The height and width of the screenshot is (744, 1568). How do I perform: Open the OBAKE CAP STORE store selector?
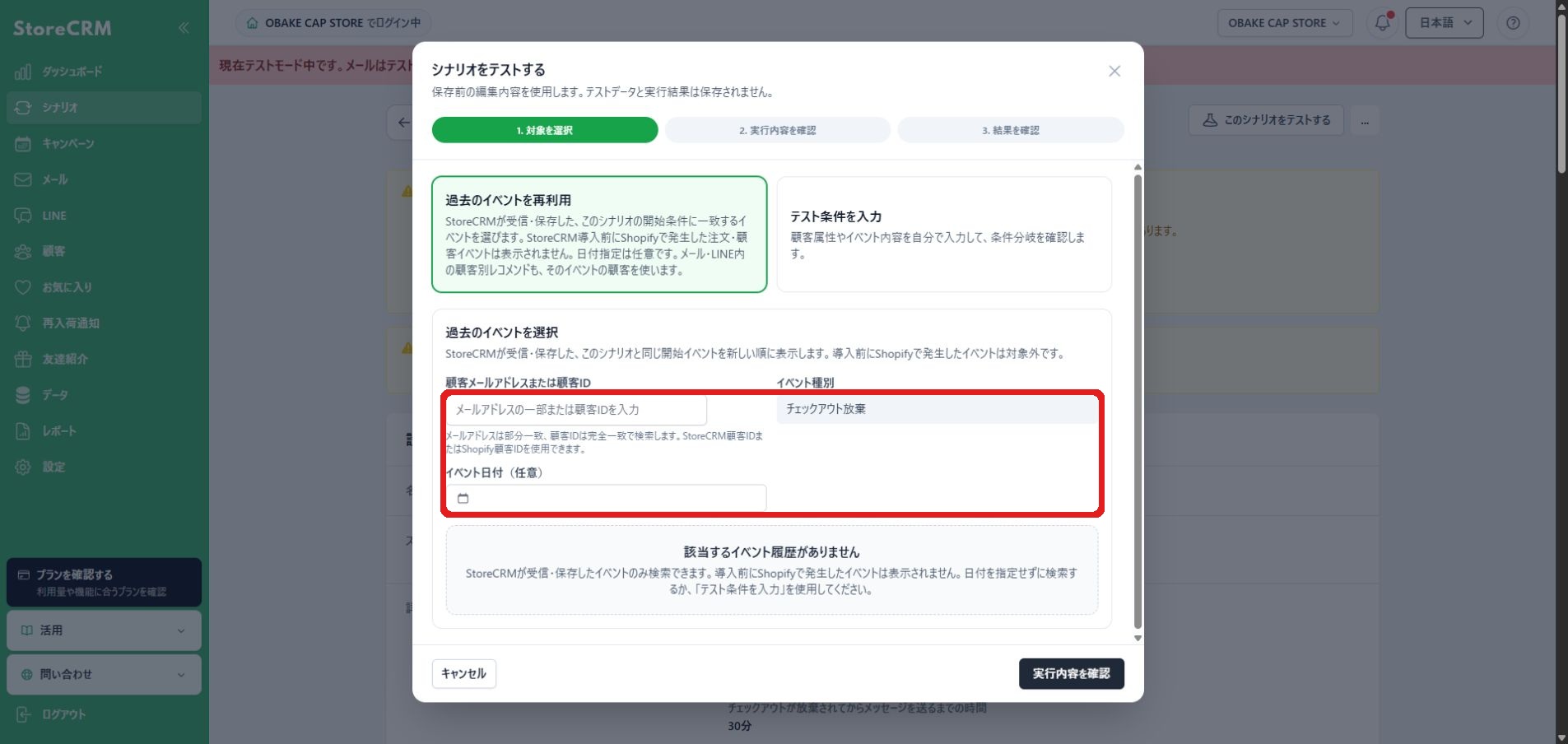[1284, 23]
